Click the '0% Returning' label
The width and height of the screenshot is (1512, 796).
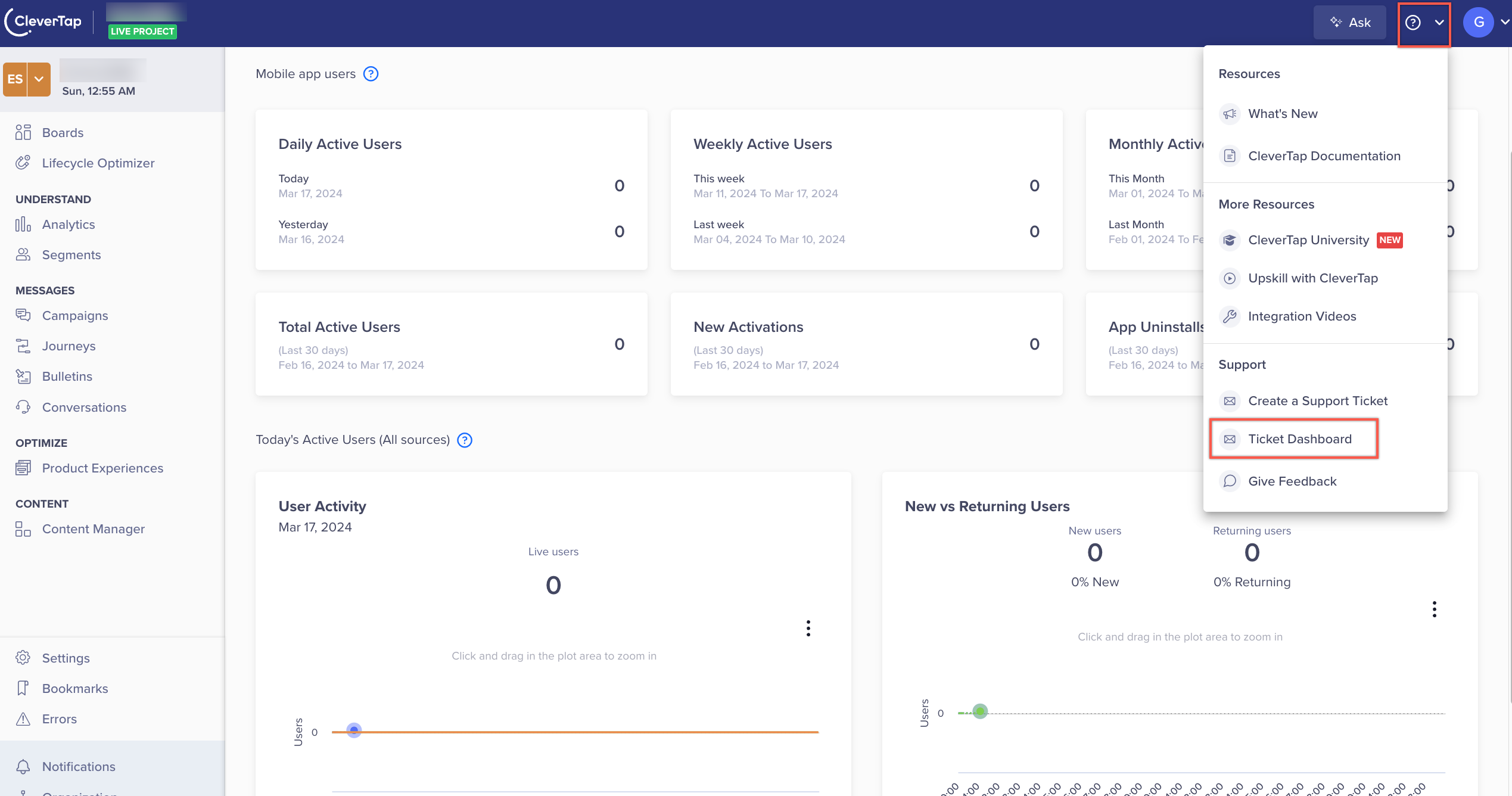coord(1252,582)
